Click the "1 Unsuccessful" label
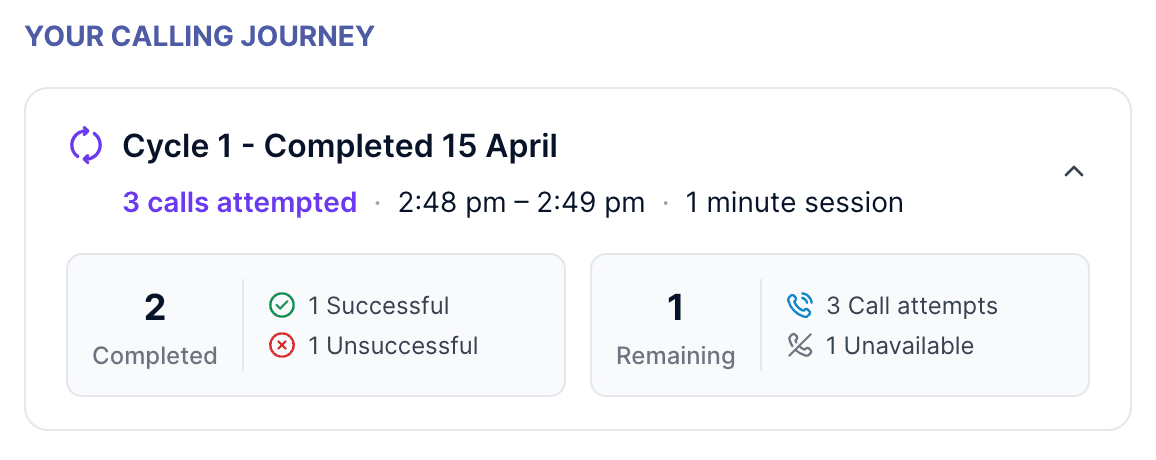The image size is (1156, 460). [393, 346]
